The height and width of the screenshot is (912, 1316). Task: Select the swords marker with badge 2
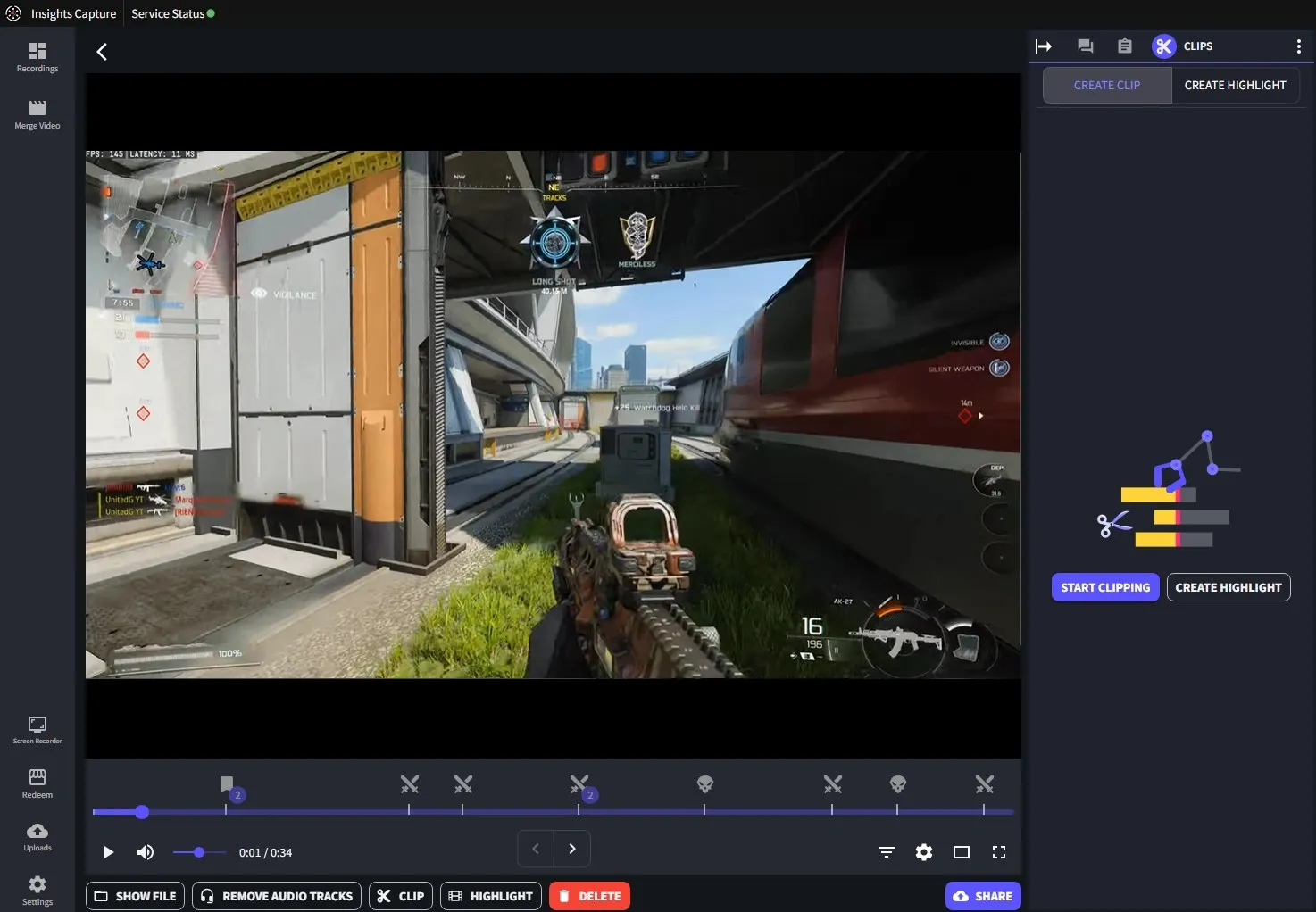click(579, 784)
